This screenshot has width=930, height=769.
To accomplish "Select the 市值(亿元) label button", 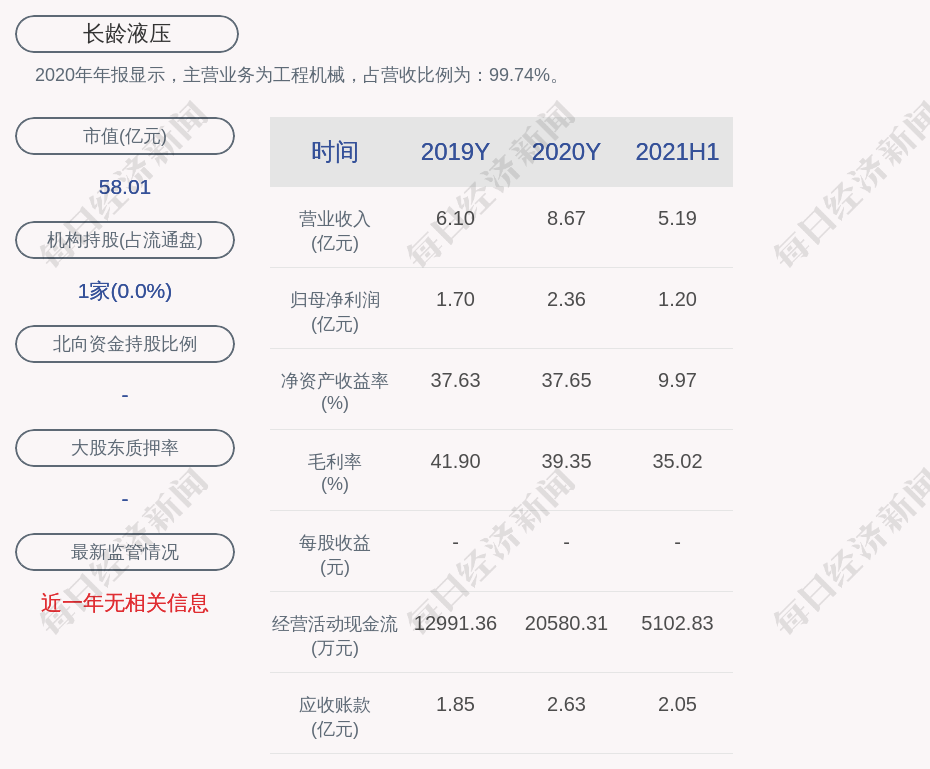I will (125, 136).
